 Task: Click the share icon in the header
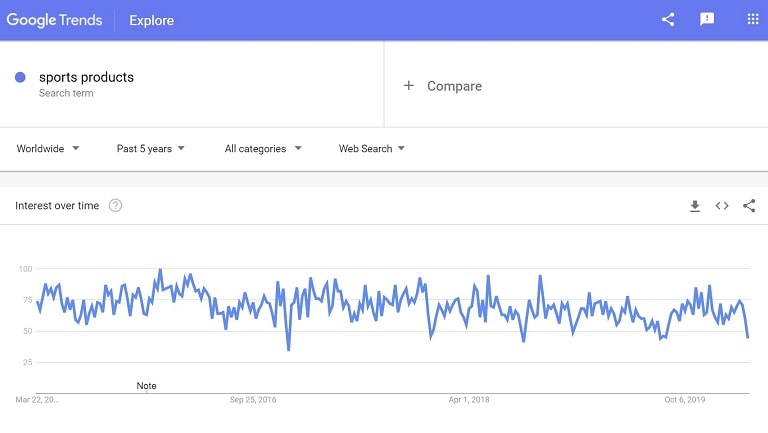coord(668,20)
